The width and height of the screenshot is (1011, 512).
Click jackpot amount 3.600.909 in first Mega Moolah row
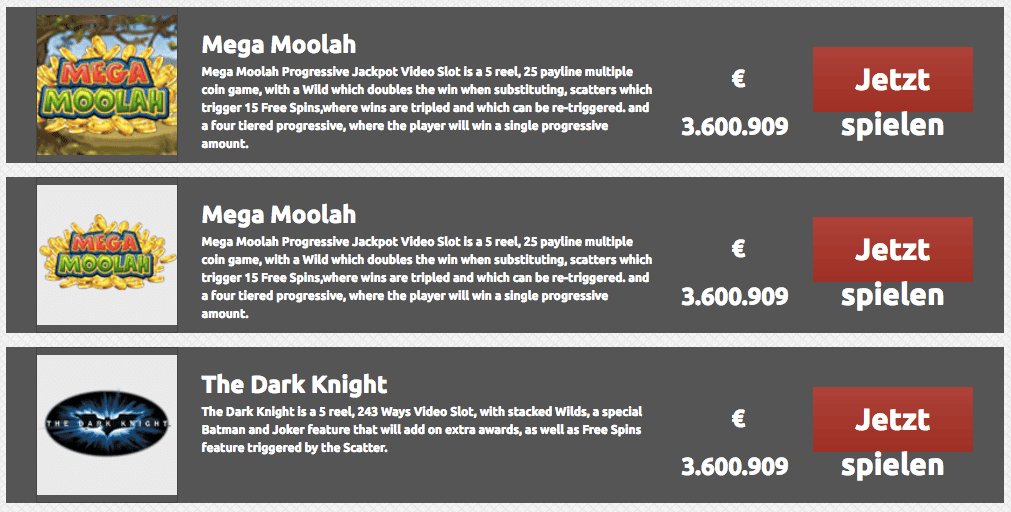click(x=735, y=126)
